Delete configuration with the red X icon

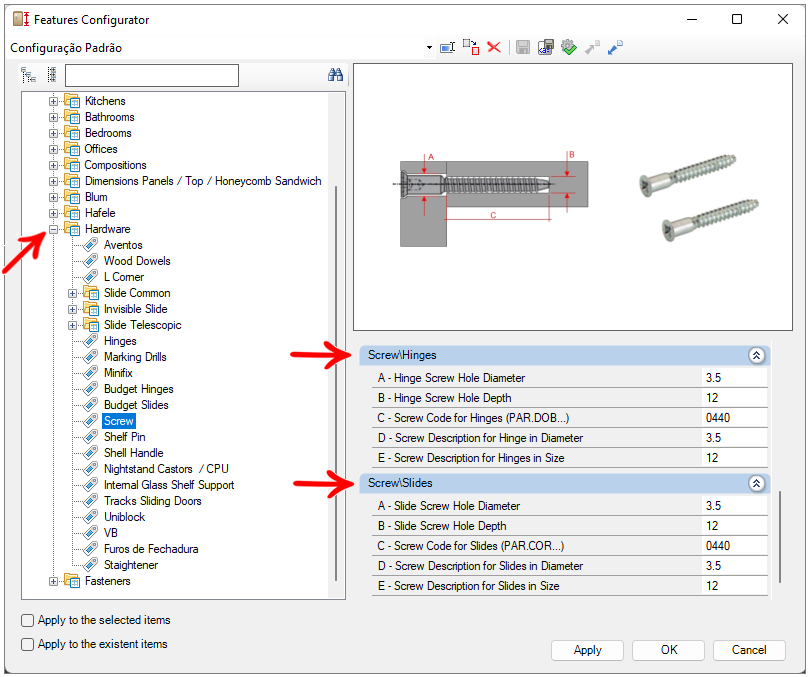(494, 47)
